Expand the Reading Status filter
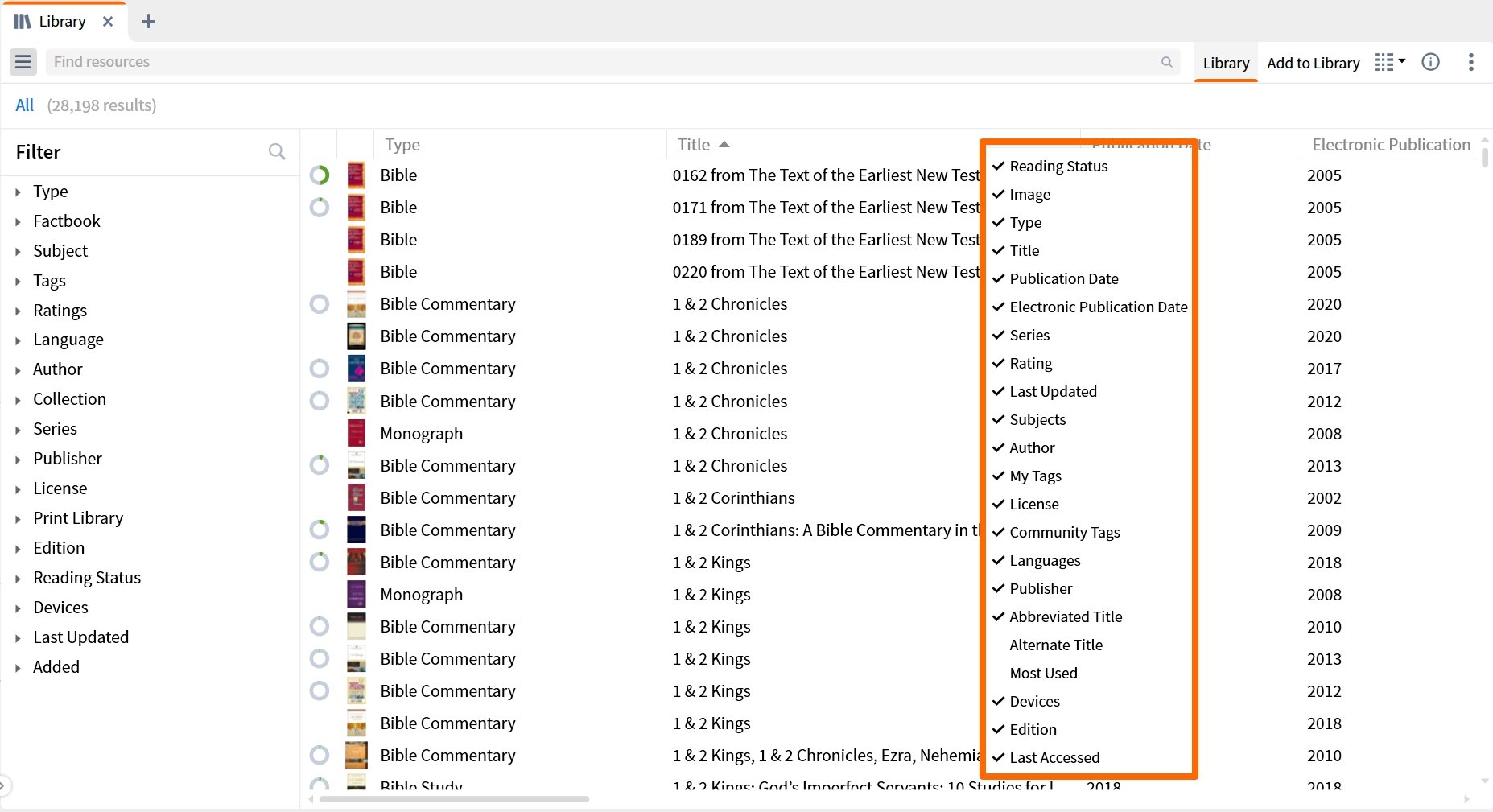Screen dimensions: 1493x812 click(18, 579)
